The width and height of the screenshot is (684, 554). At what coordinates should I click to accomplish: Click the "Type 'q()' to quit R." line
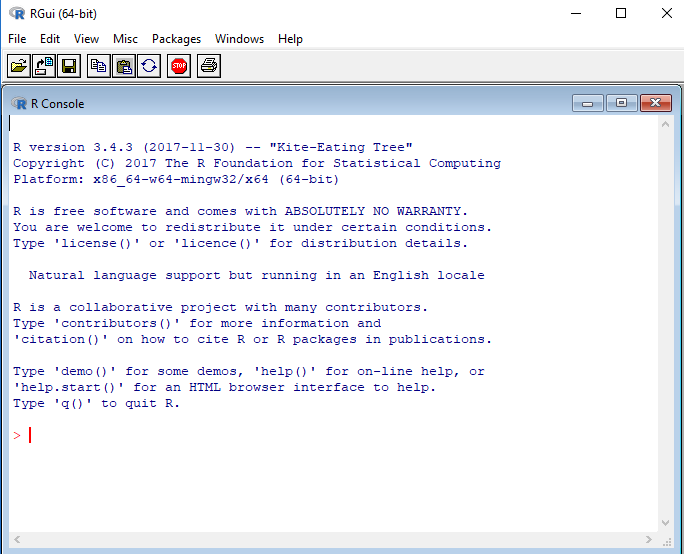coord(96,404)
